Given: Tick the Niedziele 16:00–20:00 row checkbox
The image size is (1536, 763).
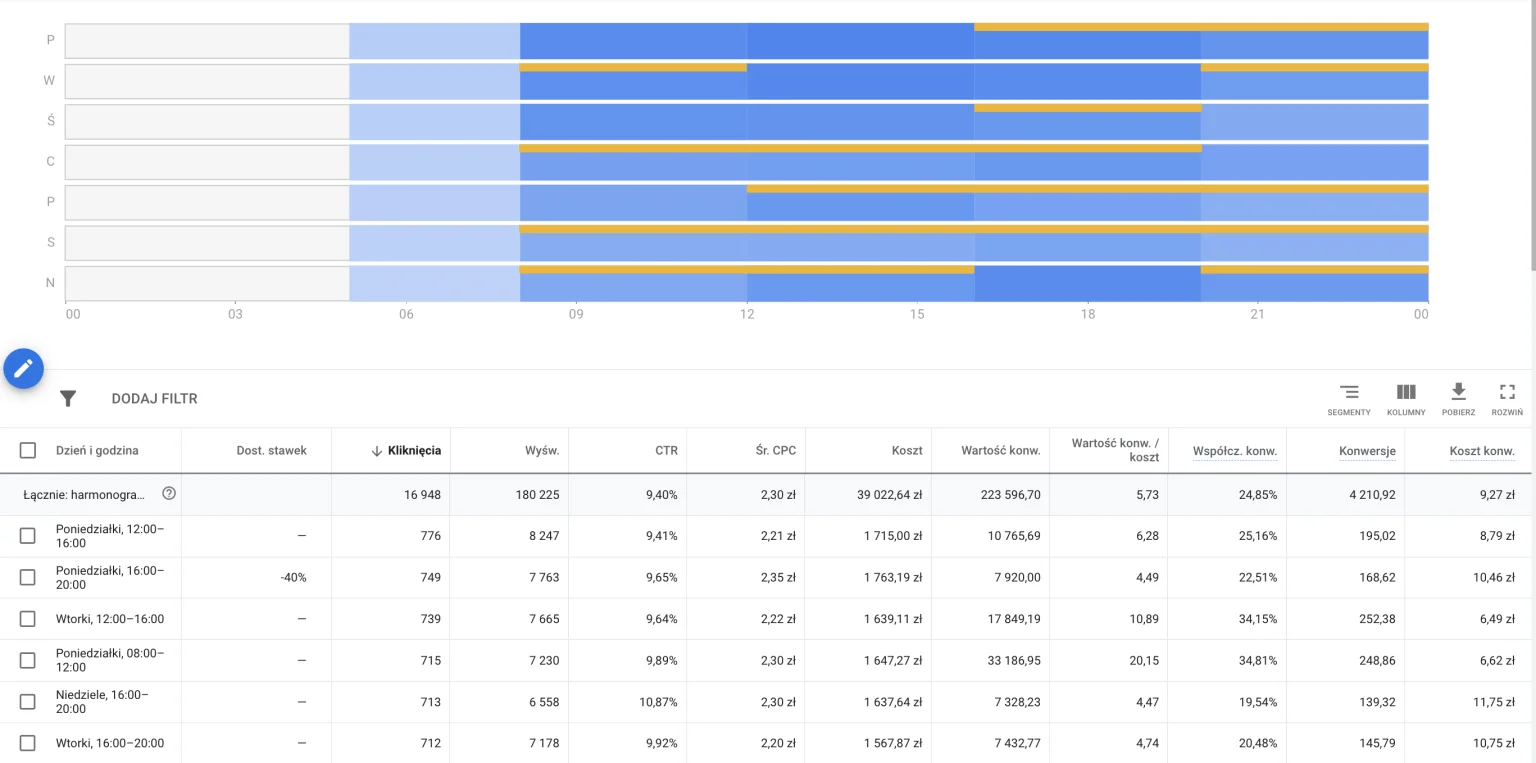Looking at the screenshot, I should [x=28, y=702].
